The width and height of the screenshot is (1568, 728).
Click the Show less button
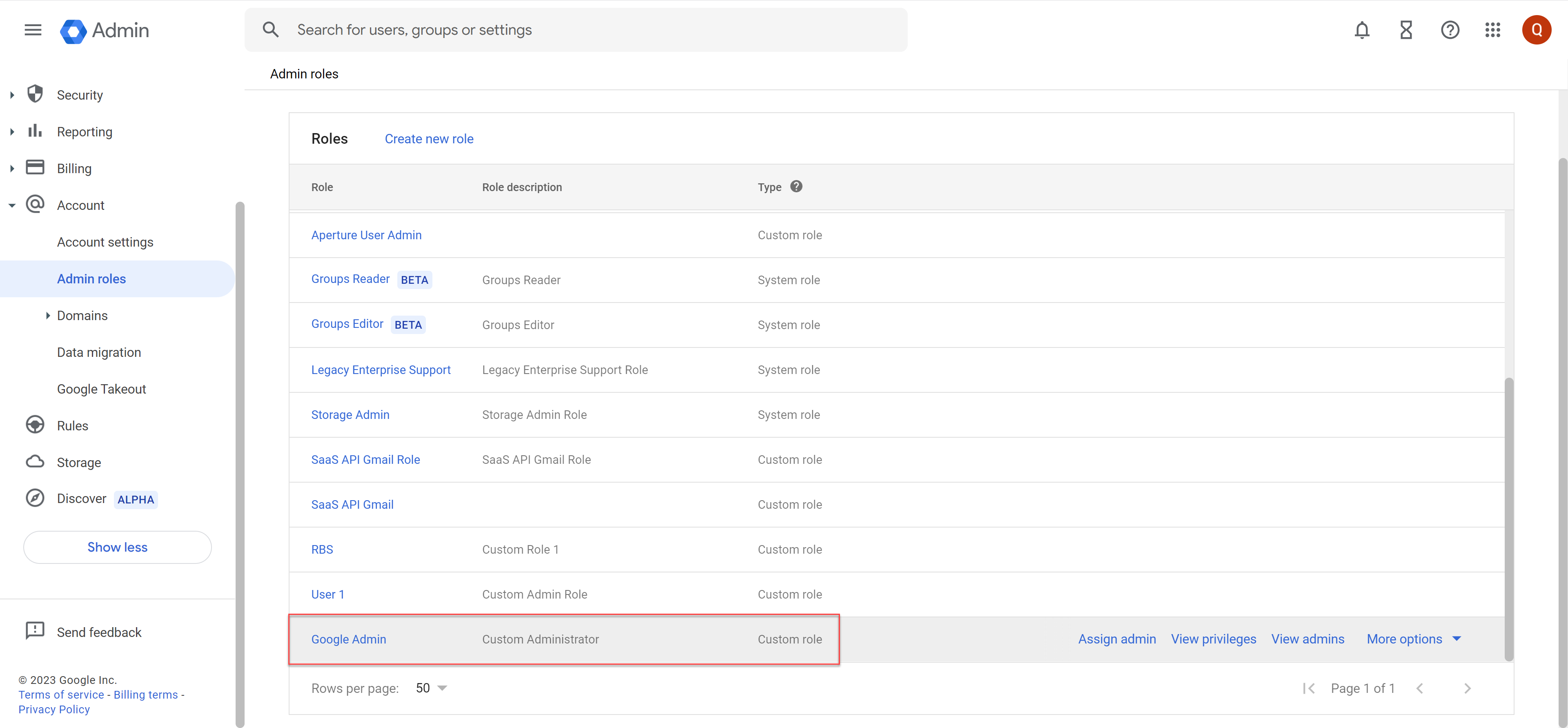[117, 547]
